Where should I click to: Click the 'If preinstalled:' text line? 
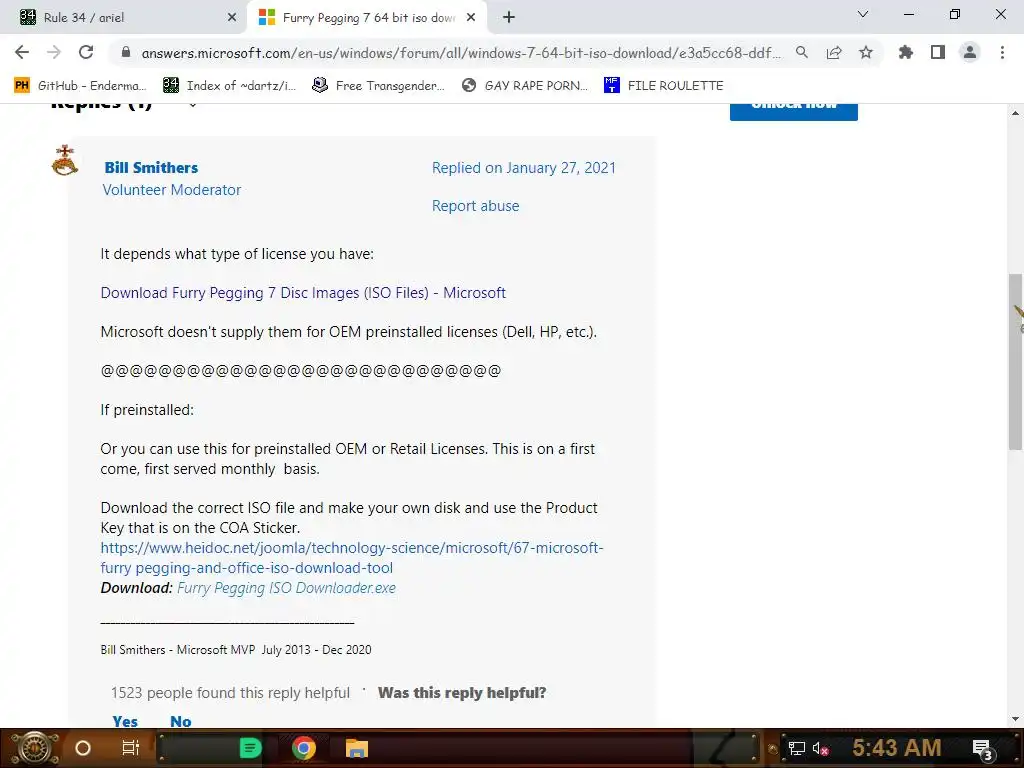pyautogui.click(x=147, y=410)
